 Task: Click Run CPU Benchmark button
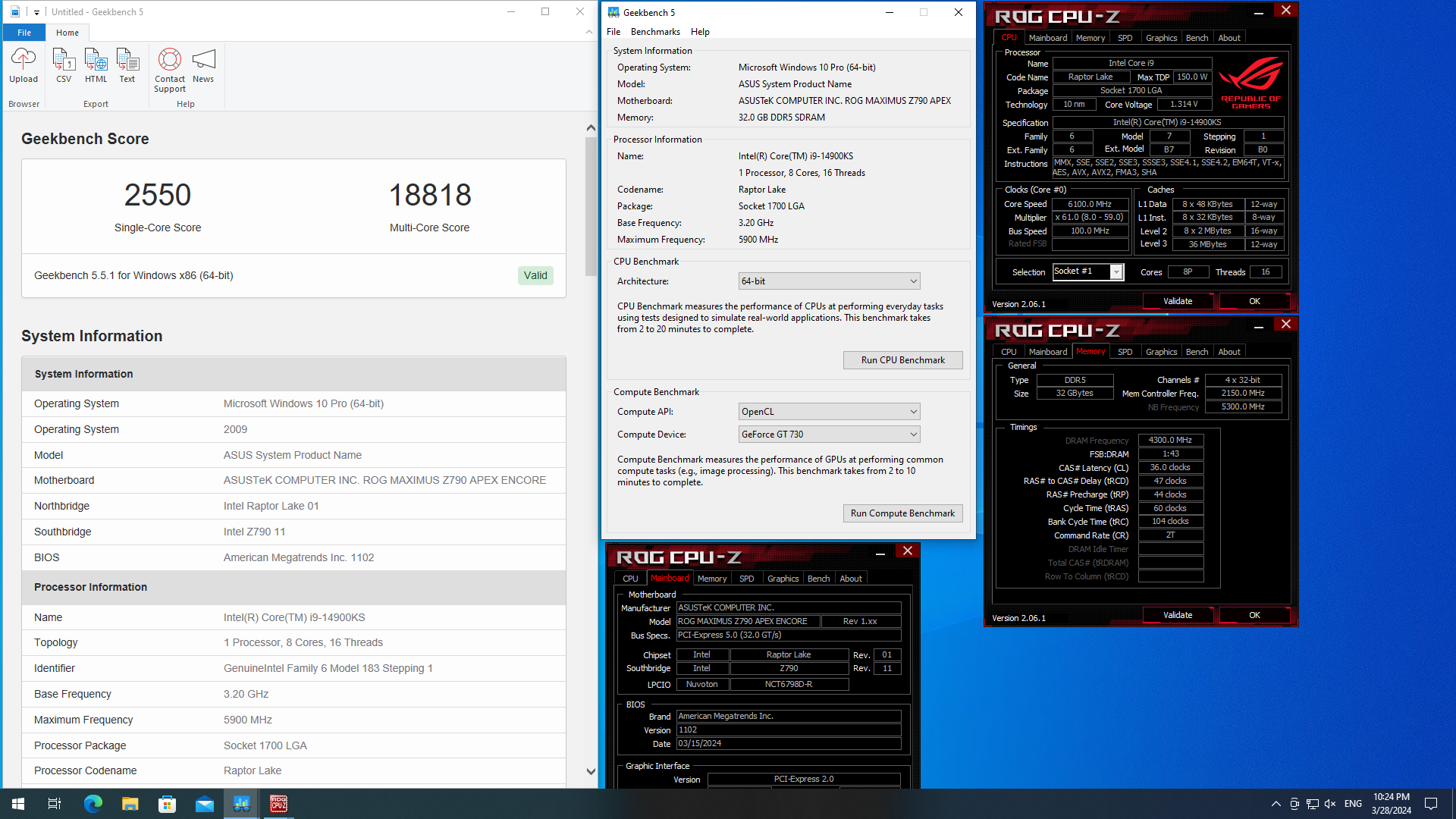tap(902, 360)
